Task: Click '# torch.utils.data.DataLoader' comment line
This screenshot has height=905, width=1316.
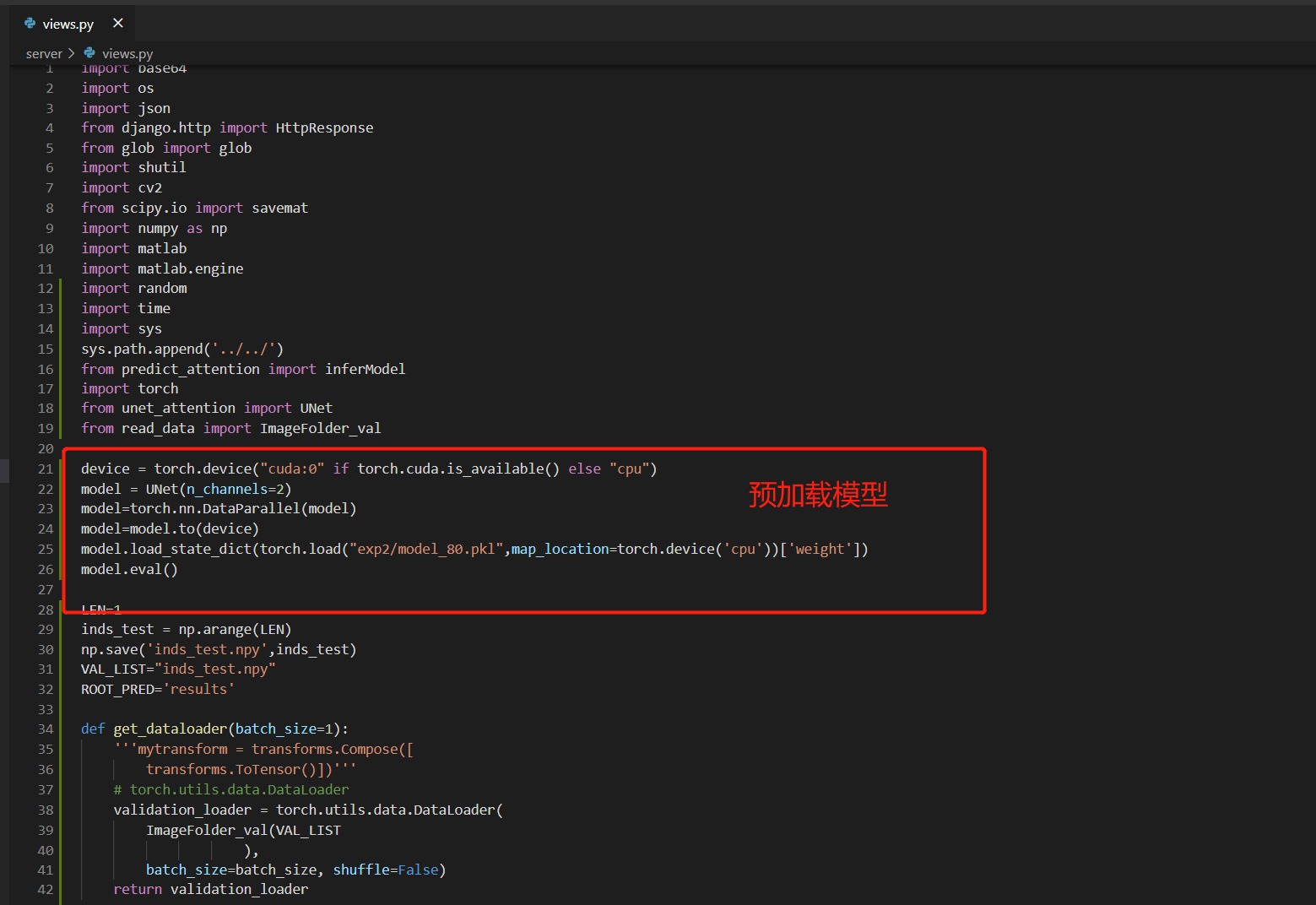Action: point(231,789)
